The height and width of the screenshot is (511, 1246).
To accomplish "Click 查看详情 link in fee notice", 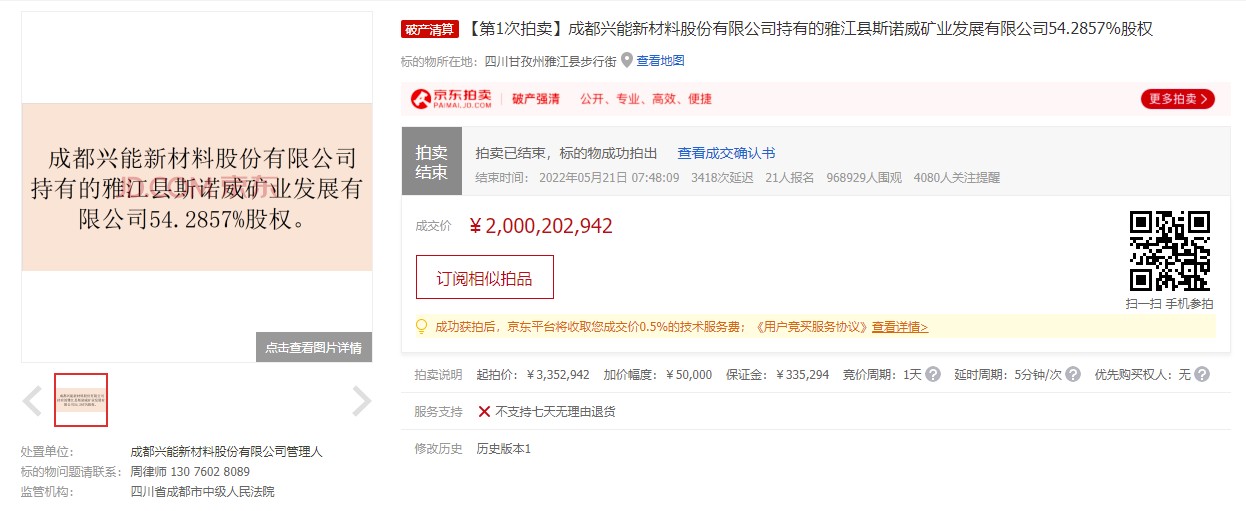I will coord(899,327).
